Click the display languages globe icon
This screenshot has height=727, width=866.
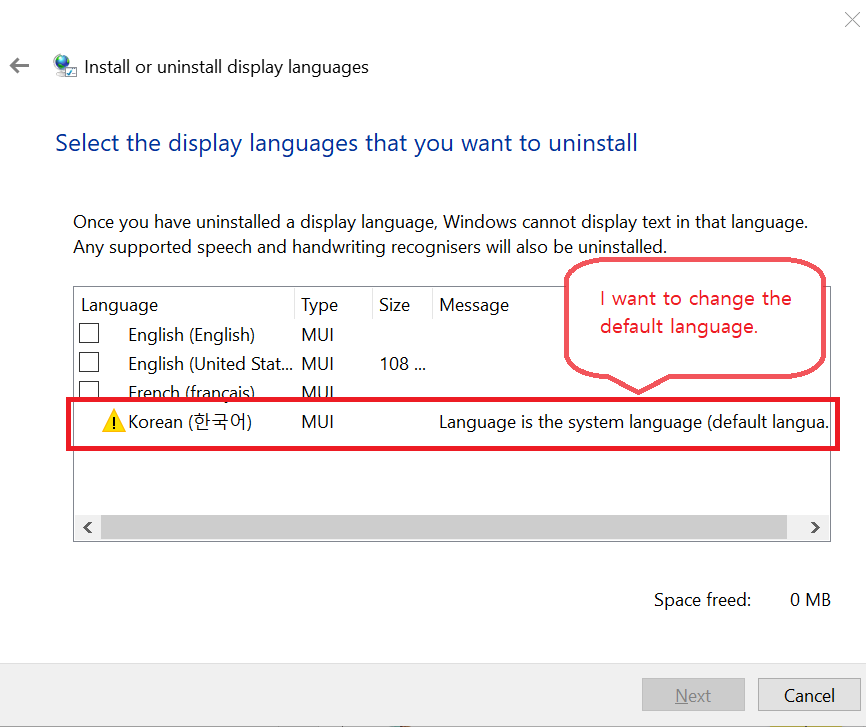click(65, 66)
